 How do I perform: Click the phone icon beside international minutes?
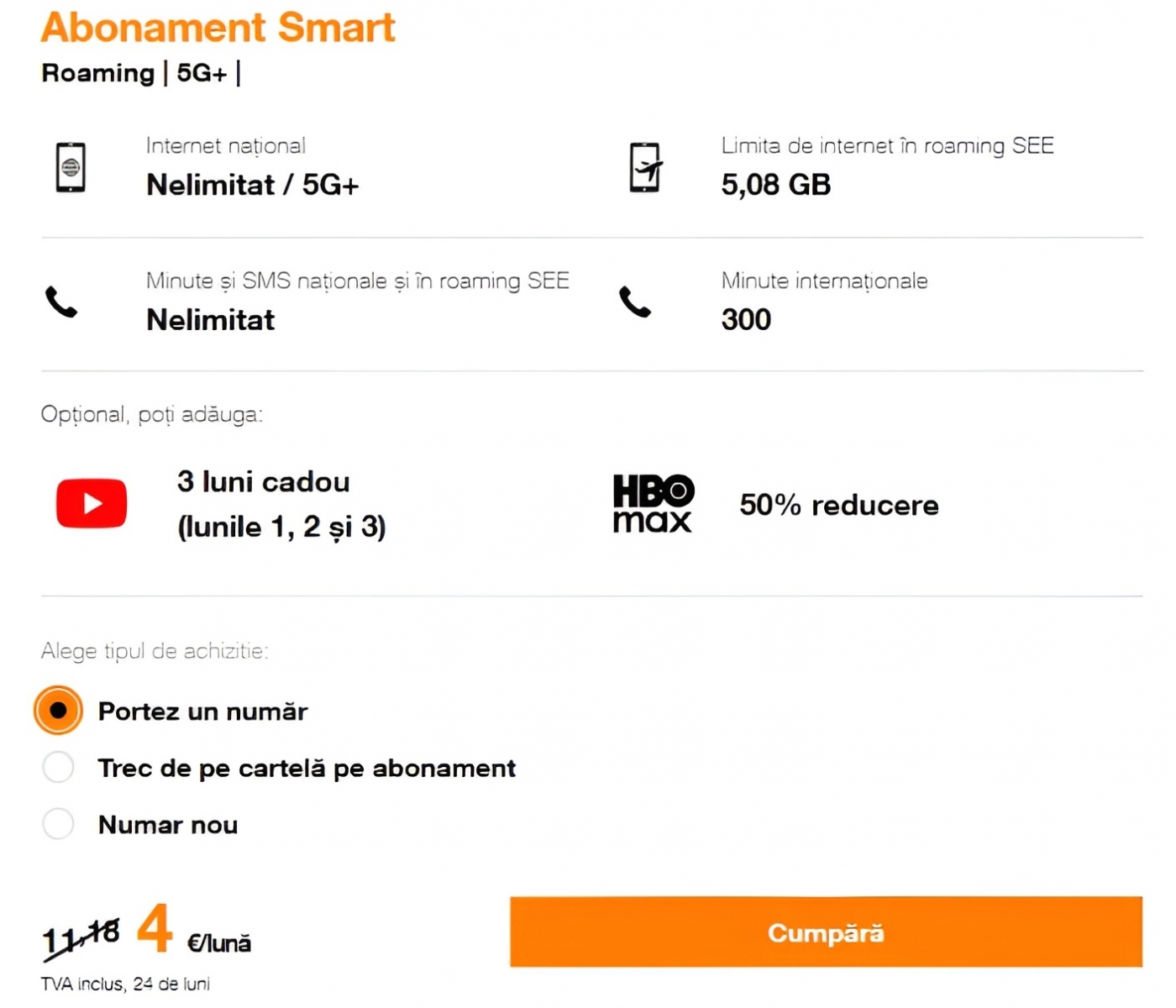(635, 302)
